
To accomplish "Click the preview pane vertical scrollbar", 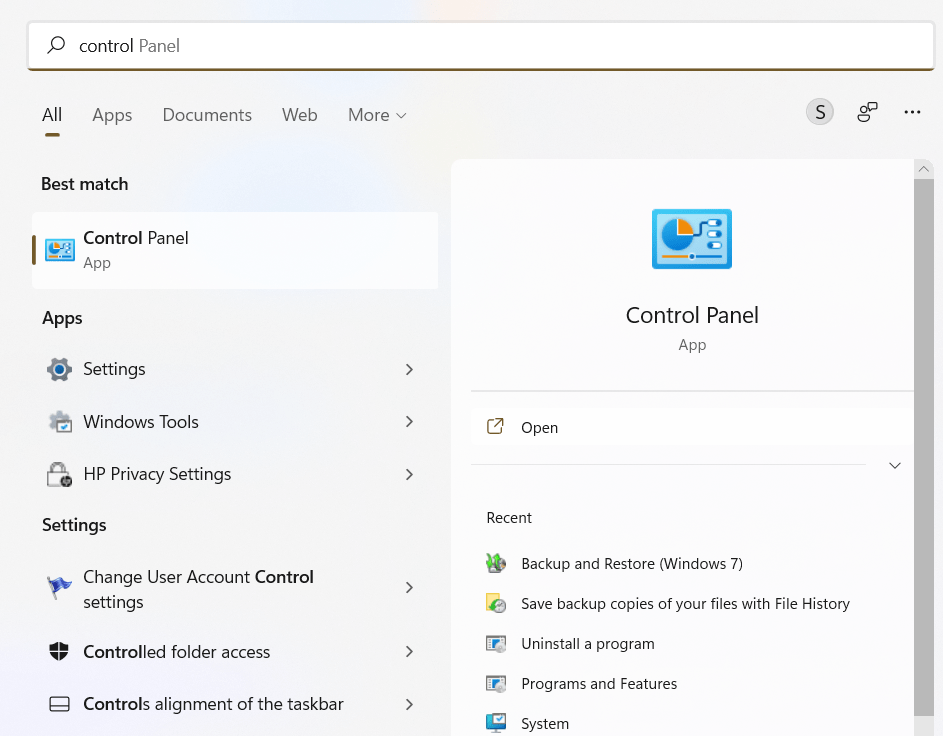I will pyautogui.click(x=924, y=448).
